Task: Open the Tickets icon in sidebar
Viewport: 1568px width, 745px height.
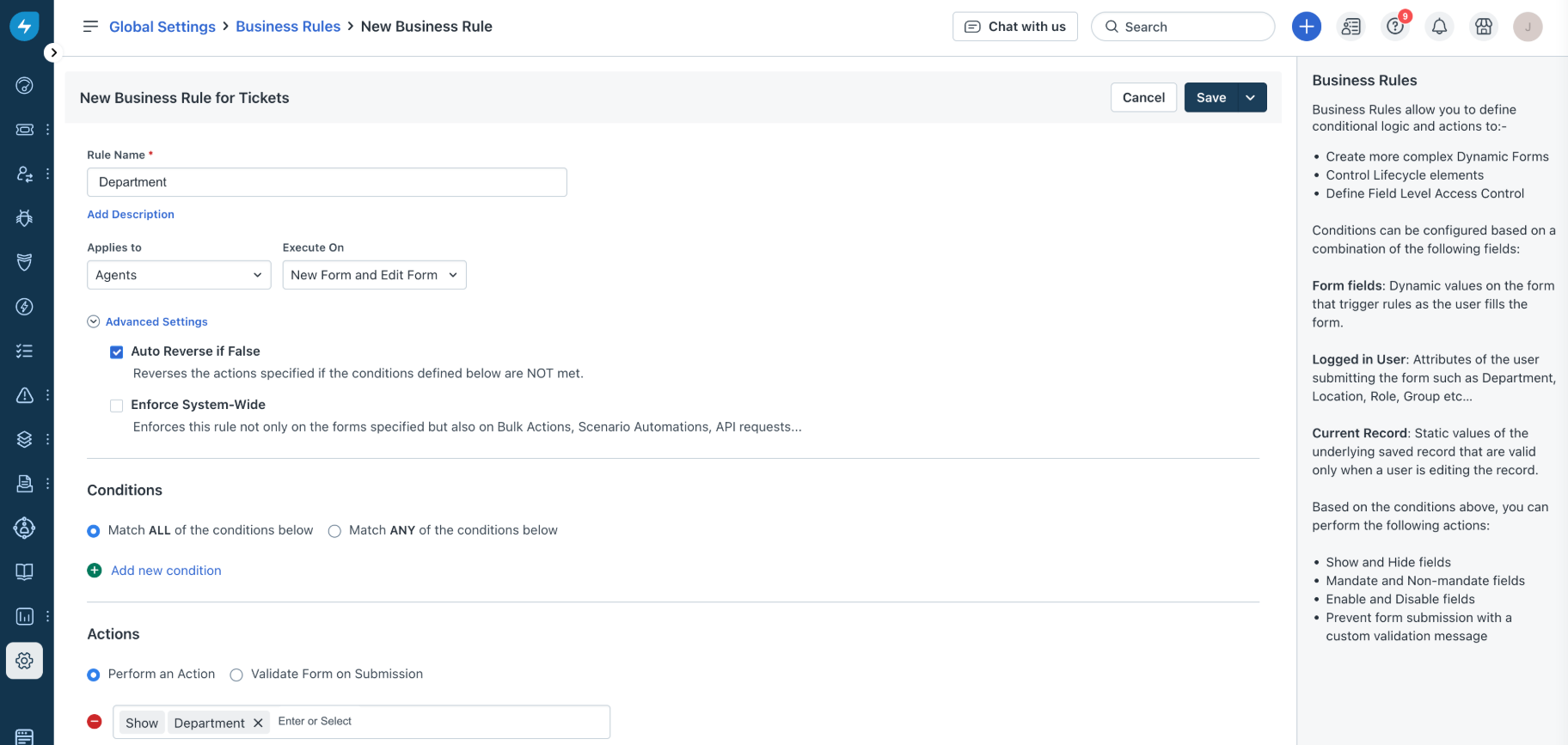Action: coord(24,130)
